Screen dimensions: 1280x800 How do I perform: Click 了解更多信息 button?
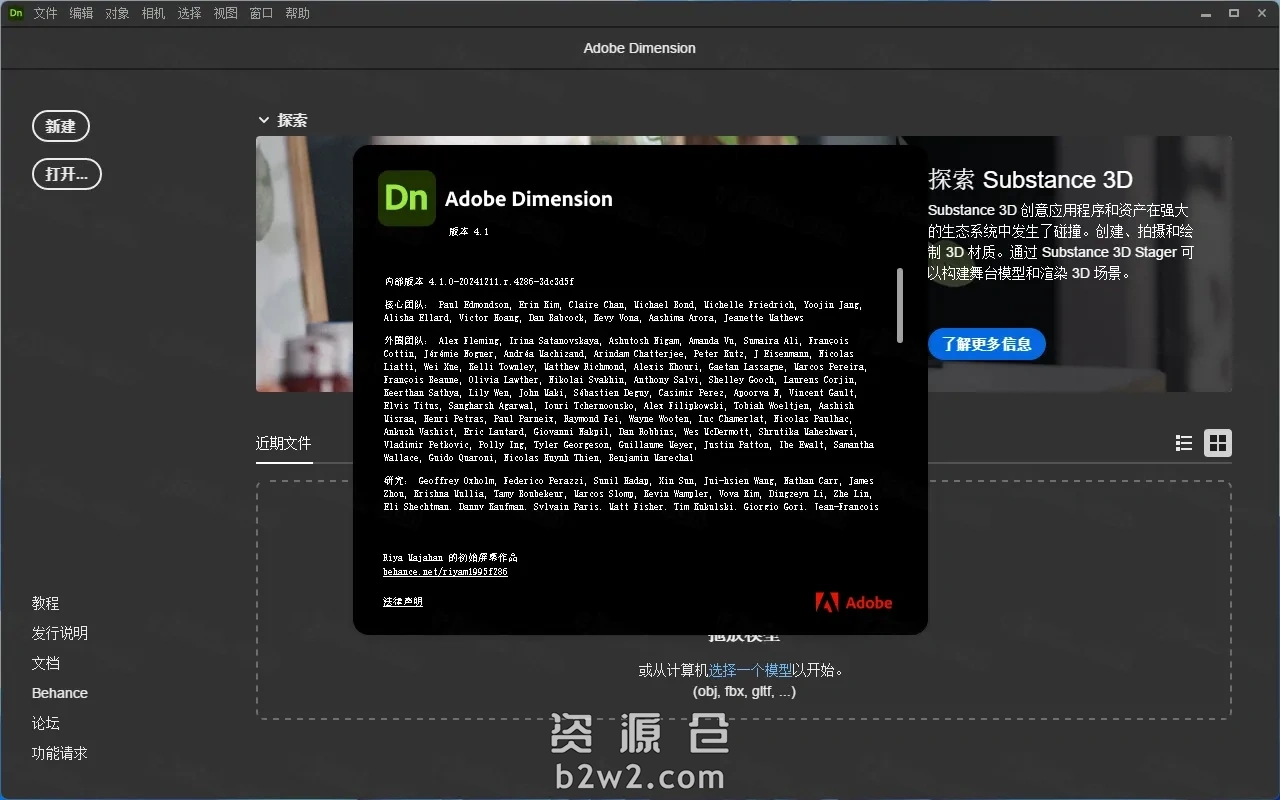click(x=986, y=344)
